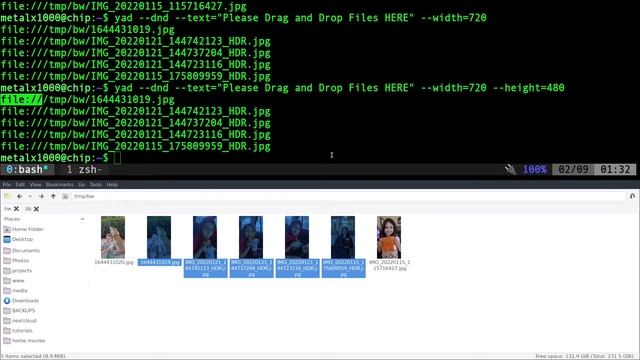The width and height of the screenshot is (640, 360).
Task: Open the File menu
Action: (7, 184)
